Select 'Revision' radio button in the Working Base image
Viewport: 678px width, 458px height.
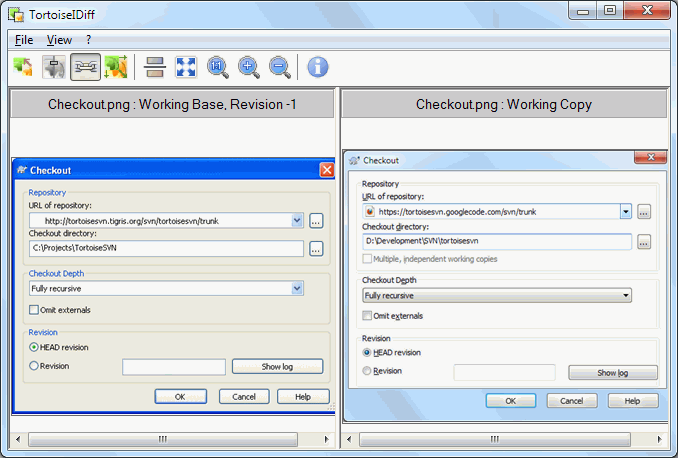click(x=35, y=366)
